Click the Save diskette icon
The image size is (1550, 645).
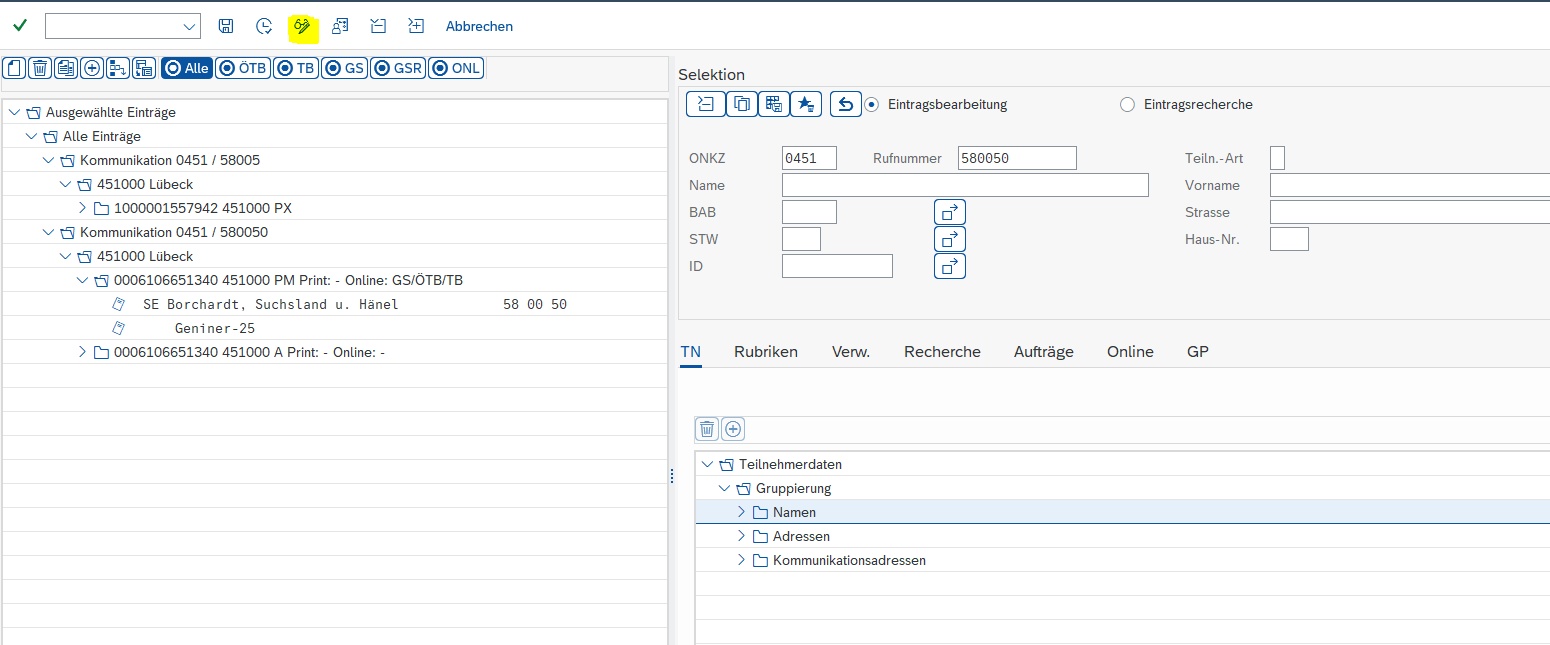pos(226,26)
